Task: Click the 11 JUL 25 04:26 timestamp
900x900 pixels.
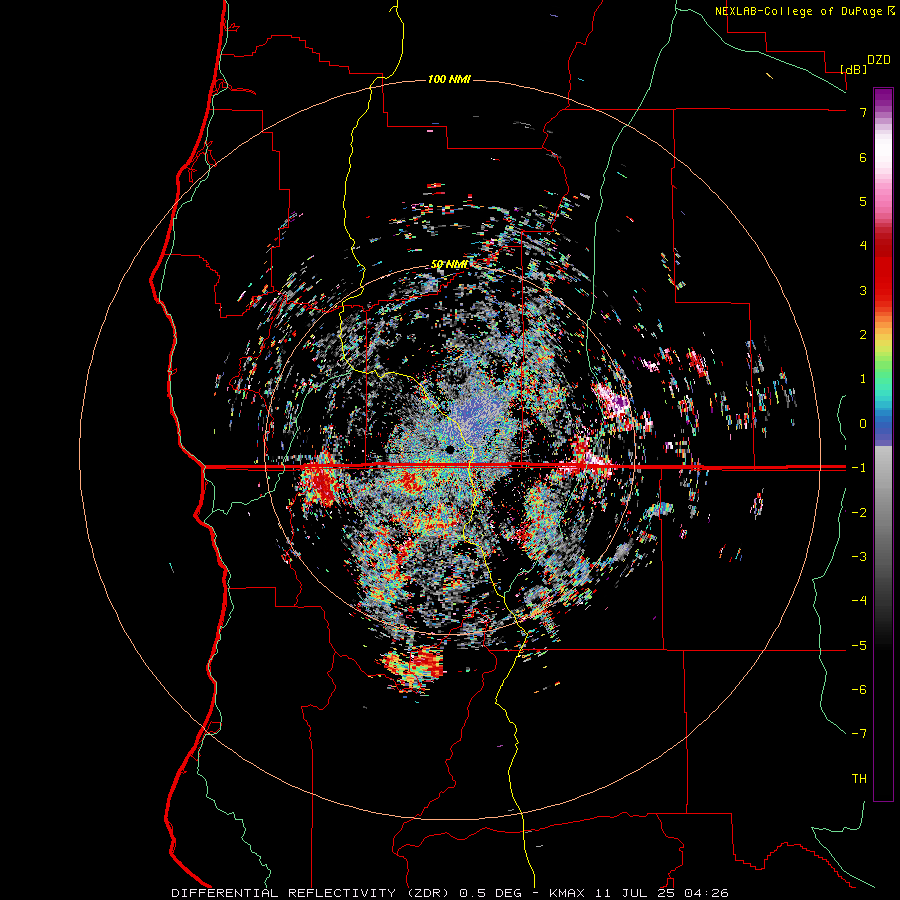Action: (660, 893)
